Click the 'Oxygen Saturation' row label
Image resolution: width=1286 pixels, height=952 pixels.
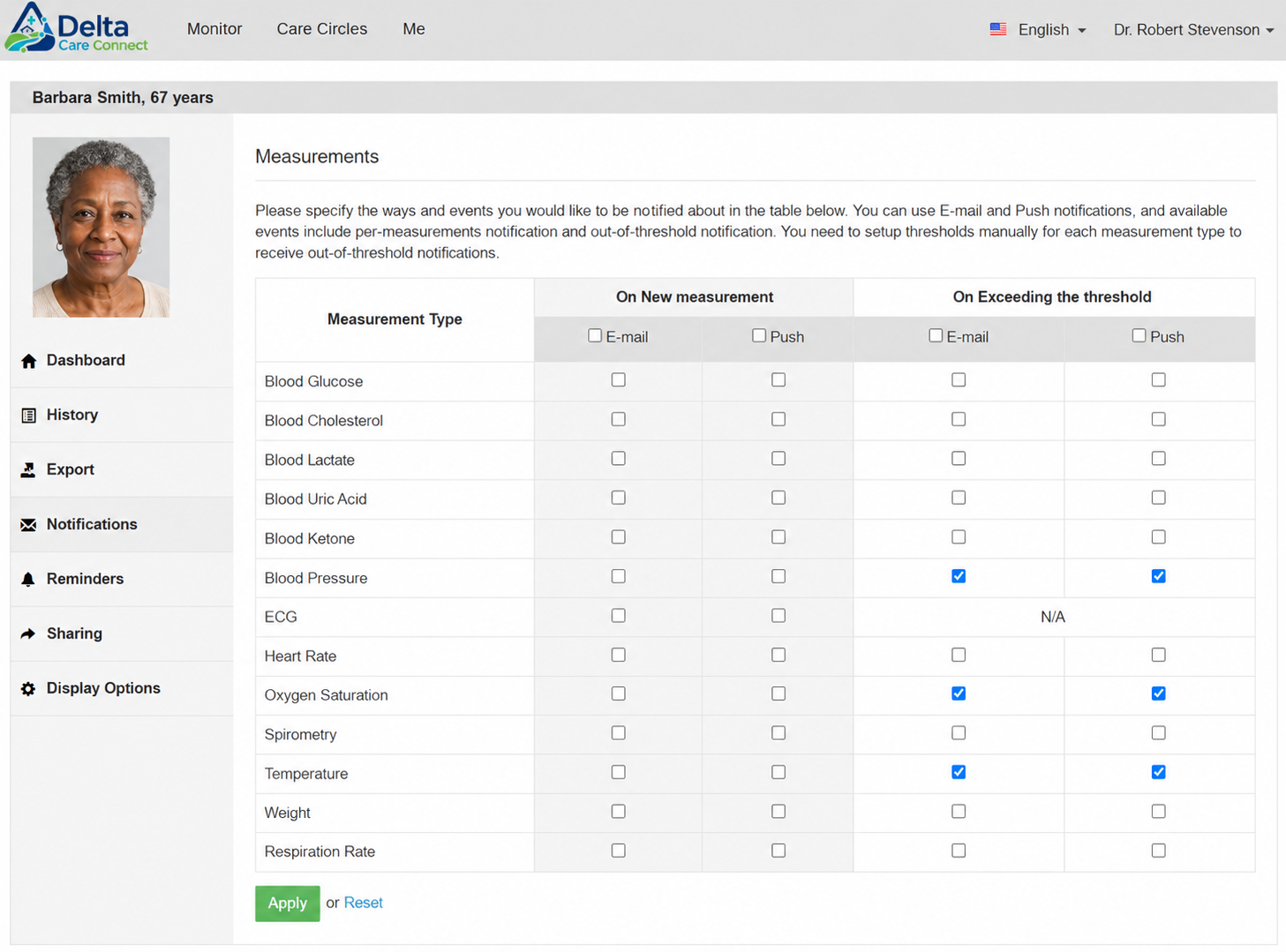[x=326, y=695]
